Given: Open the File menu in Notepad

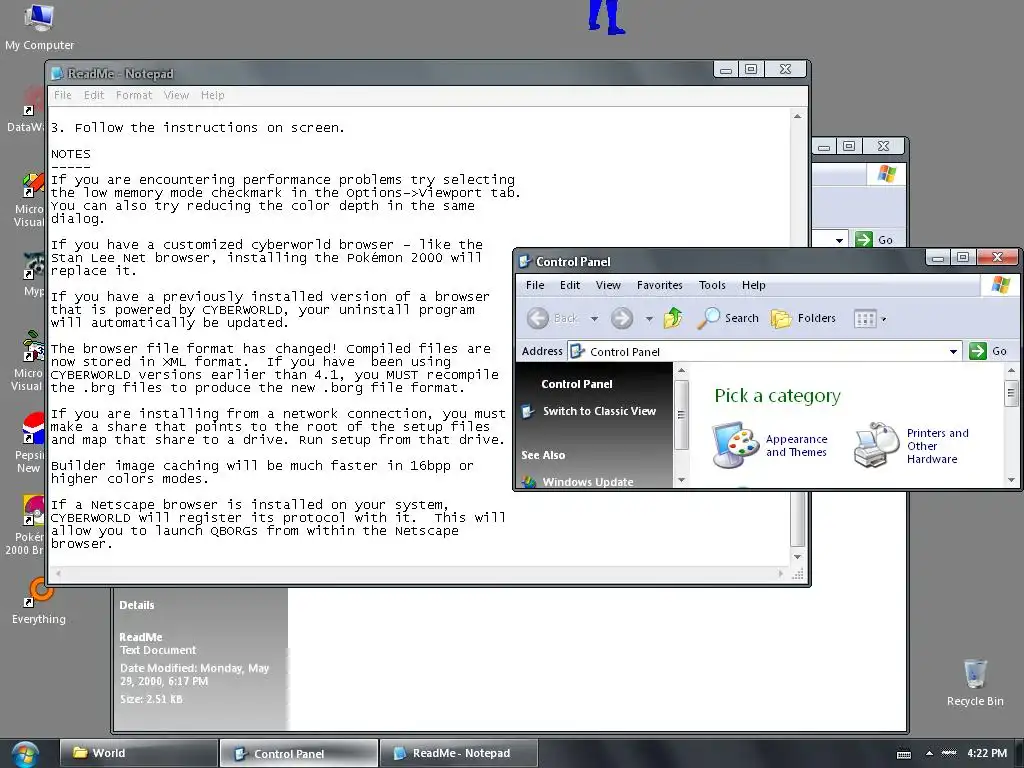Looking at the screenshot, I should (63, 95).
